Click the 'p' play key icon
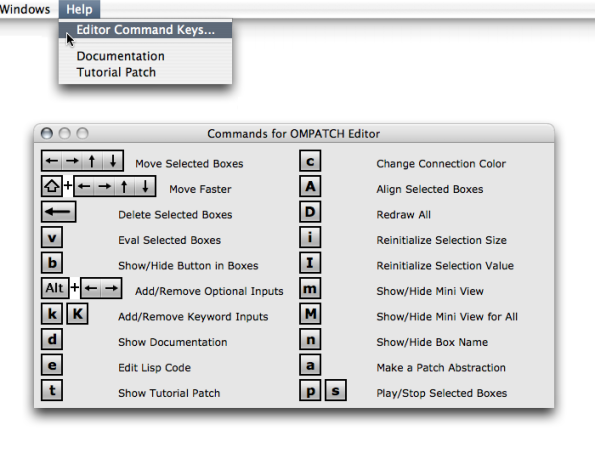Viewport: 595px width, 470px height. (310, 390)
